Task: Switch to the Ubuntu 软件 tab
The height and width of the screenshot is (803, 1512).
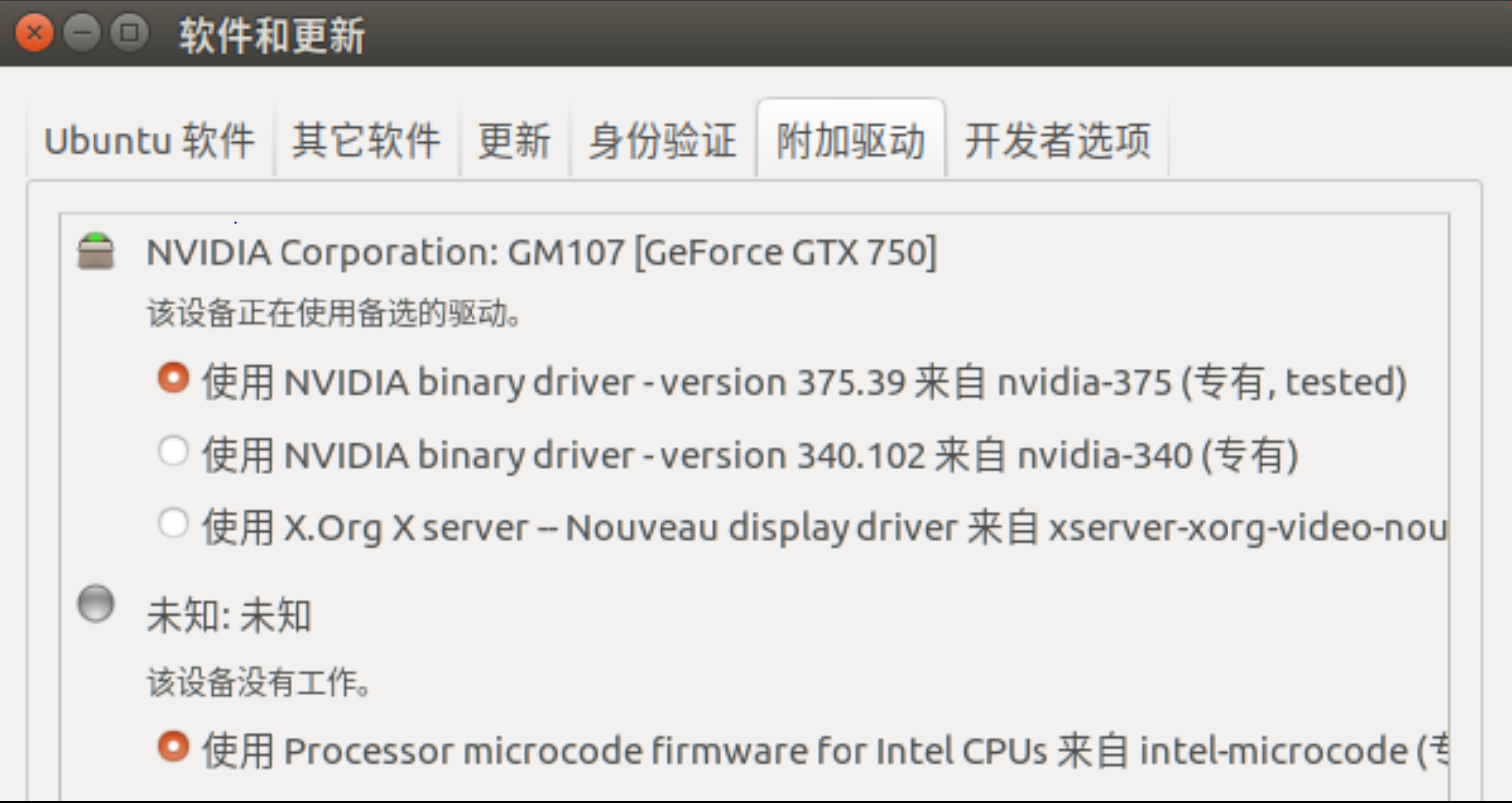Action: [149, 140]
